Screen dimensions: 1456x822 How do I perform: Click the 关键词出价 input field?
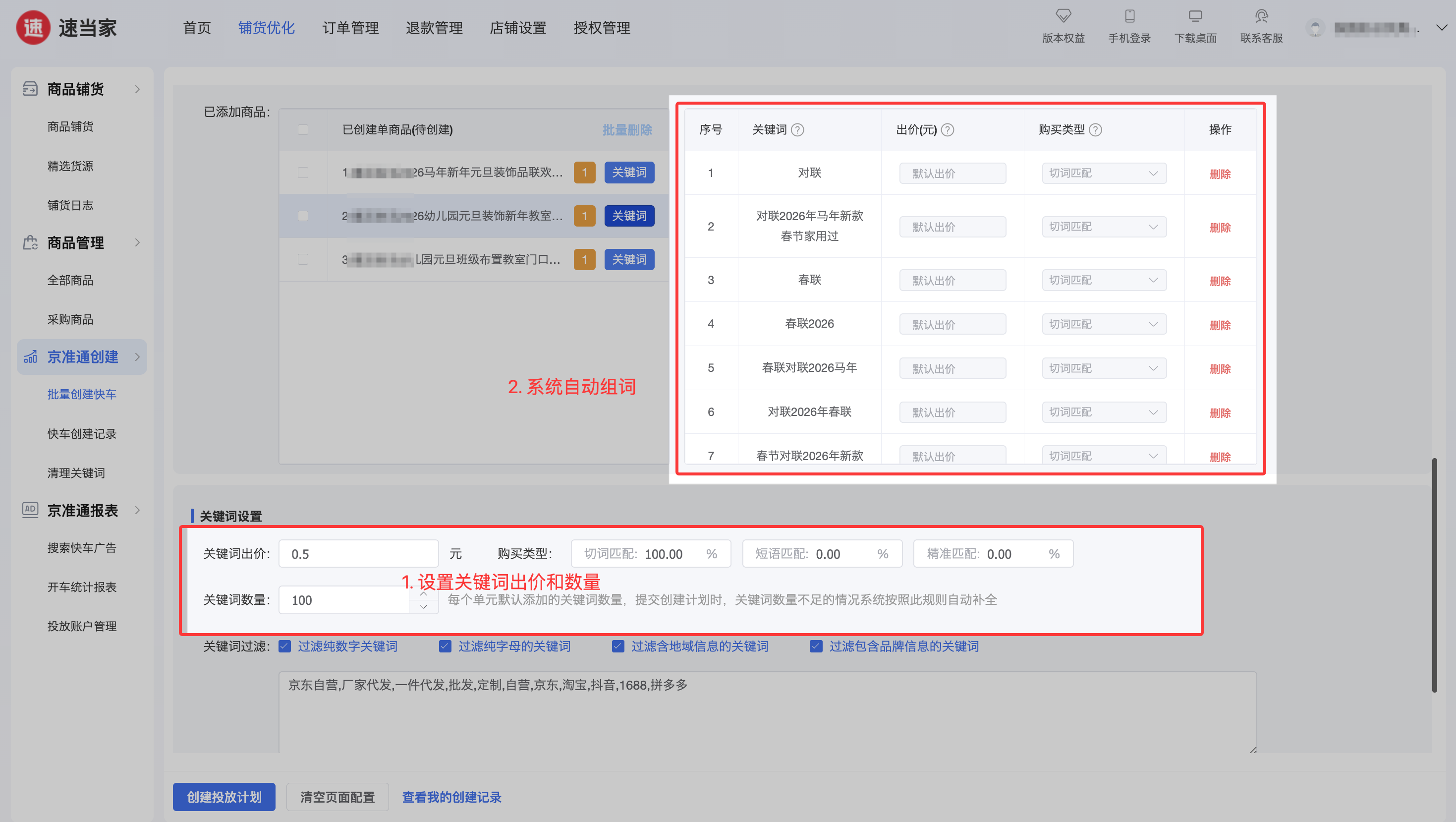click(x=358, y=554)
